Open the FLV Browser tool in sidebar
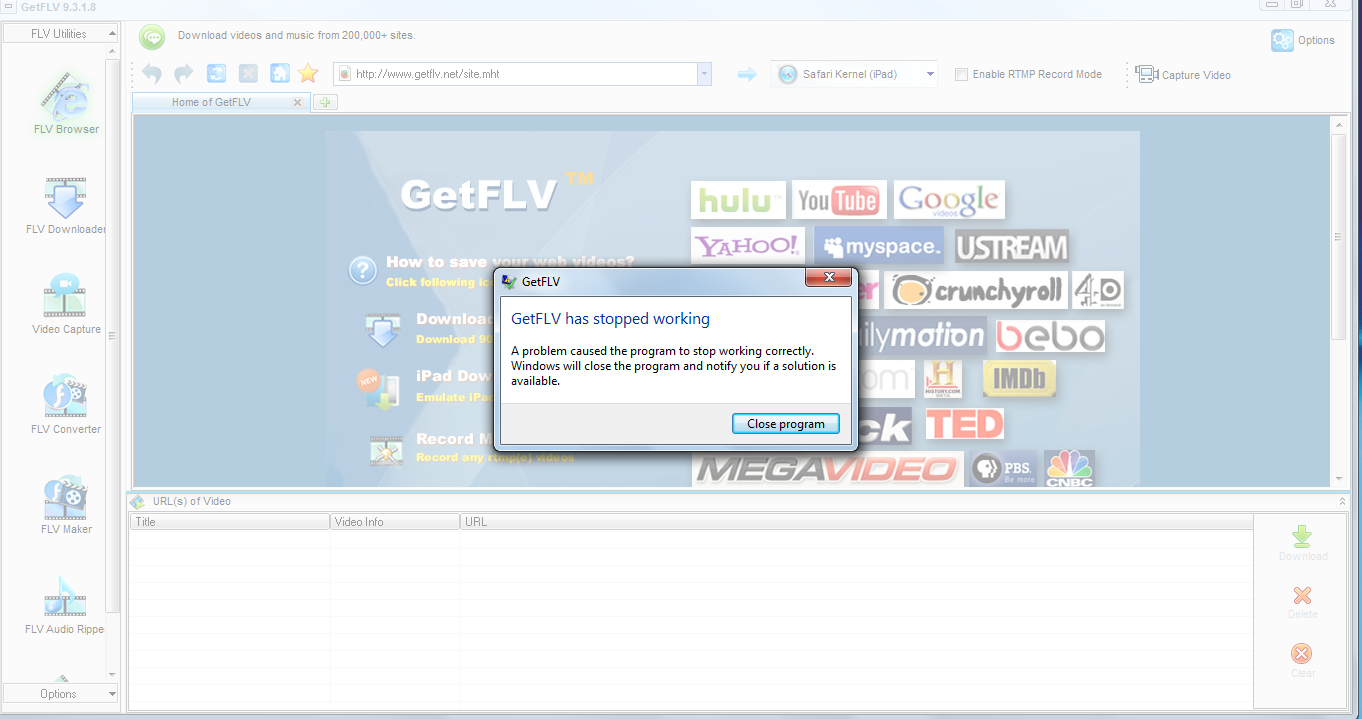The image size is (1362, 719). point(65,103)
